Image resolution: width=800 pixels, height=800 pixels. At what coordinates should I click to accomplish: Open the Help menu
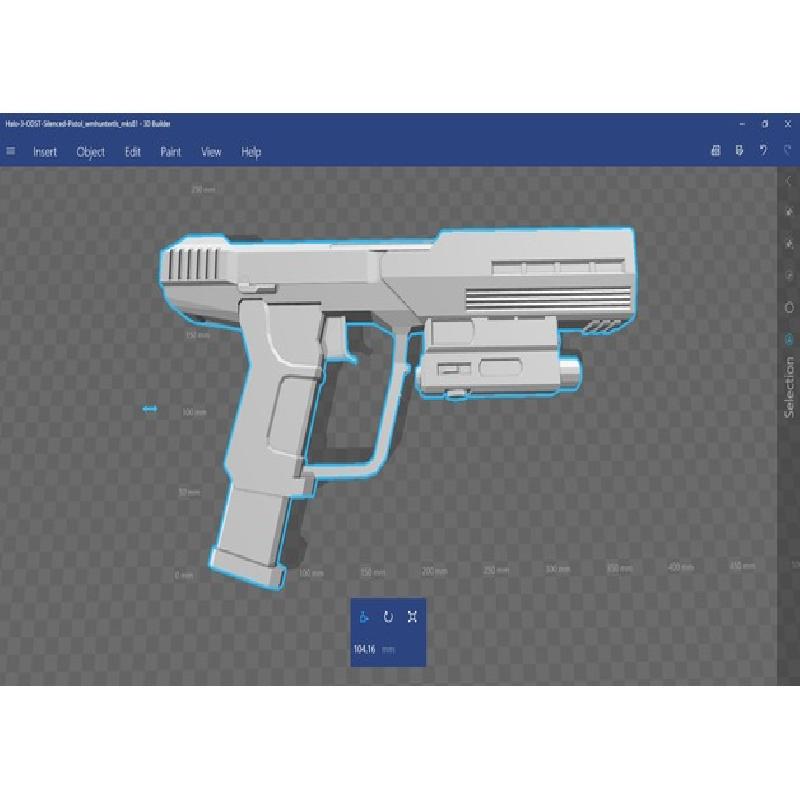tap(251, 152)
